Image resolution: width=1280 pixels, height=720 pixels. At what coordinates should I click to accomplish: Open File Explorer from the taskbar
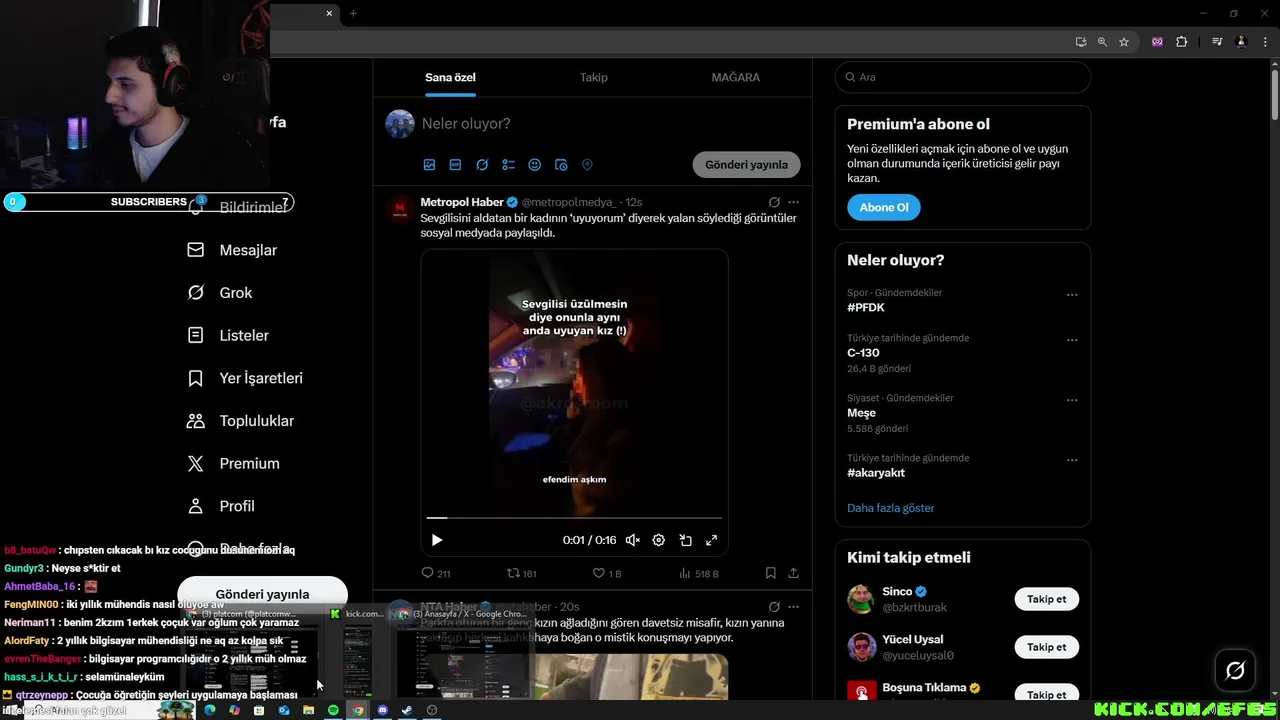308,710
